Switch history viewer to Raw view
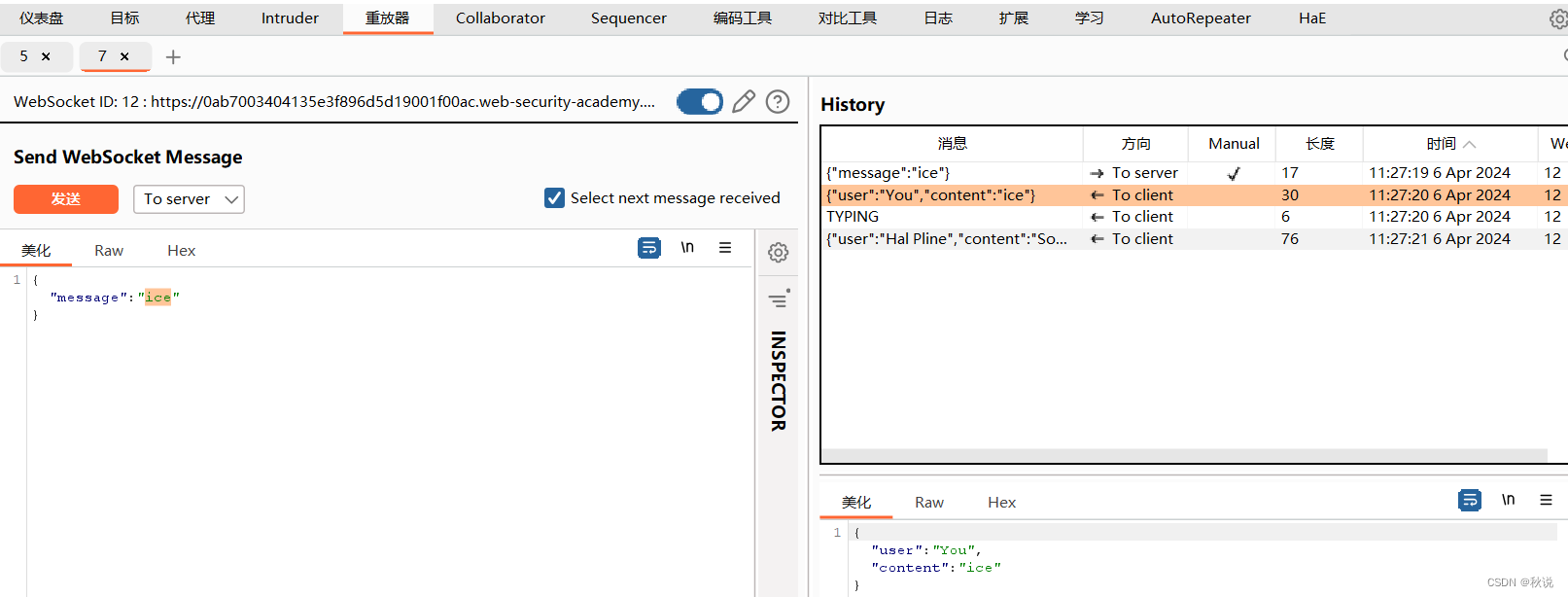 pyautogui.click(x=929, y=503)
